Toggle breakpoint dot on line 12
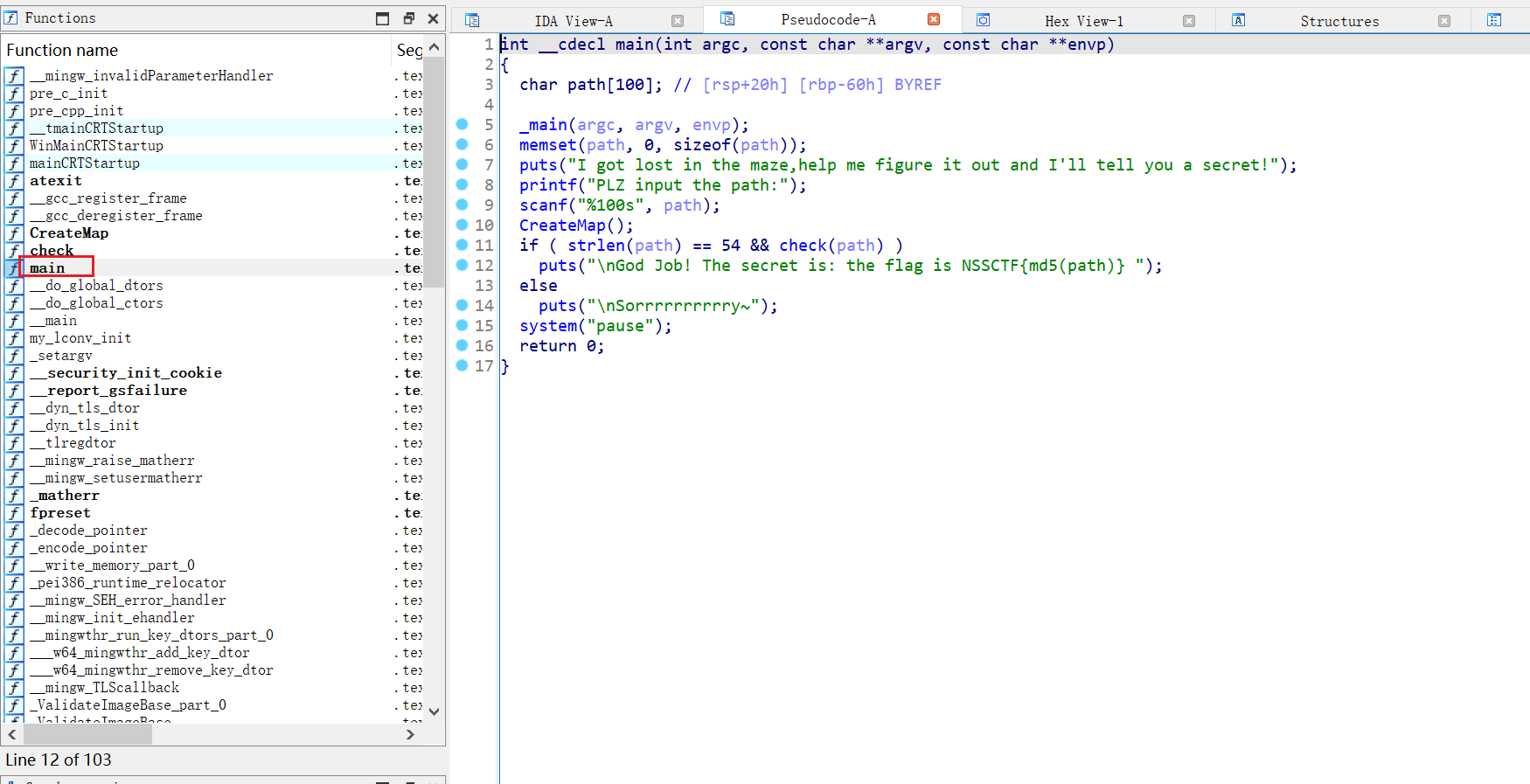 (x=462, y=265)
